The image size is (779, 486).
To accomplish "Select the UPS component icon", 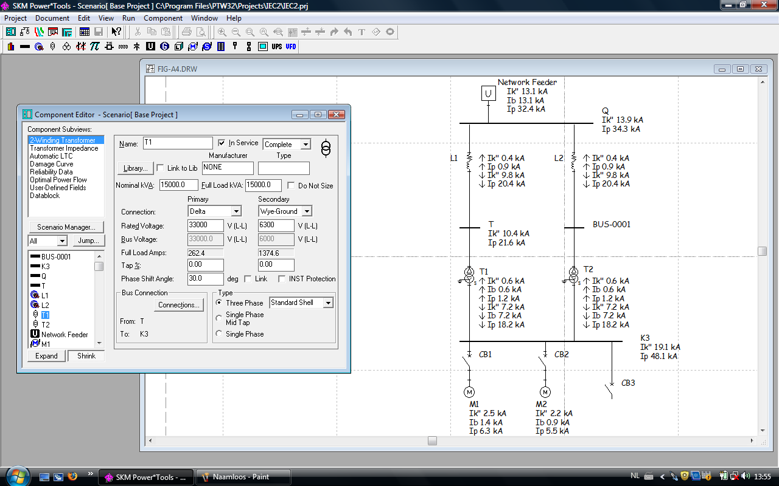I will coord(277,47).
